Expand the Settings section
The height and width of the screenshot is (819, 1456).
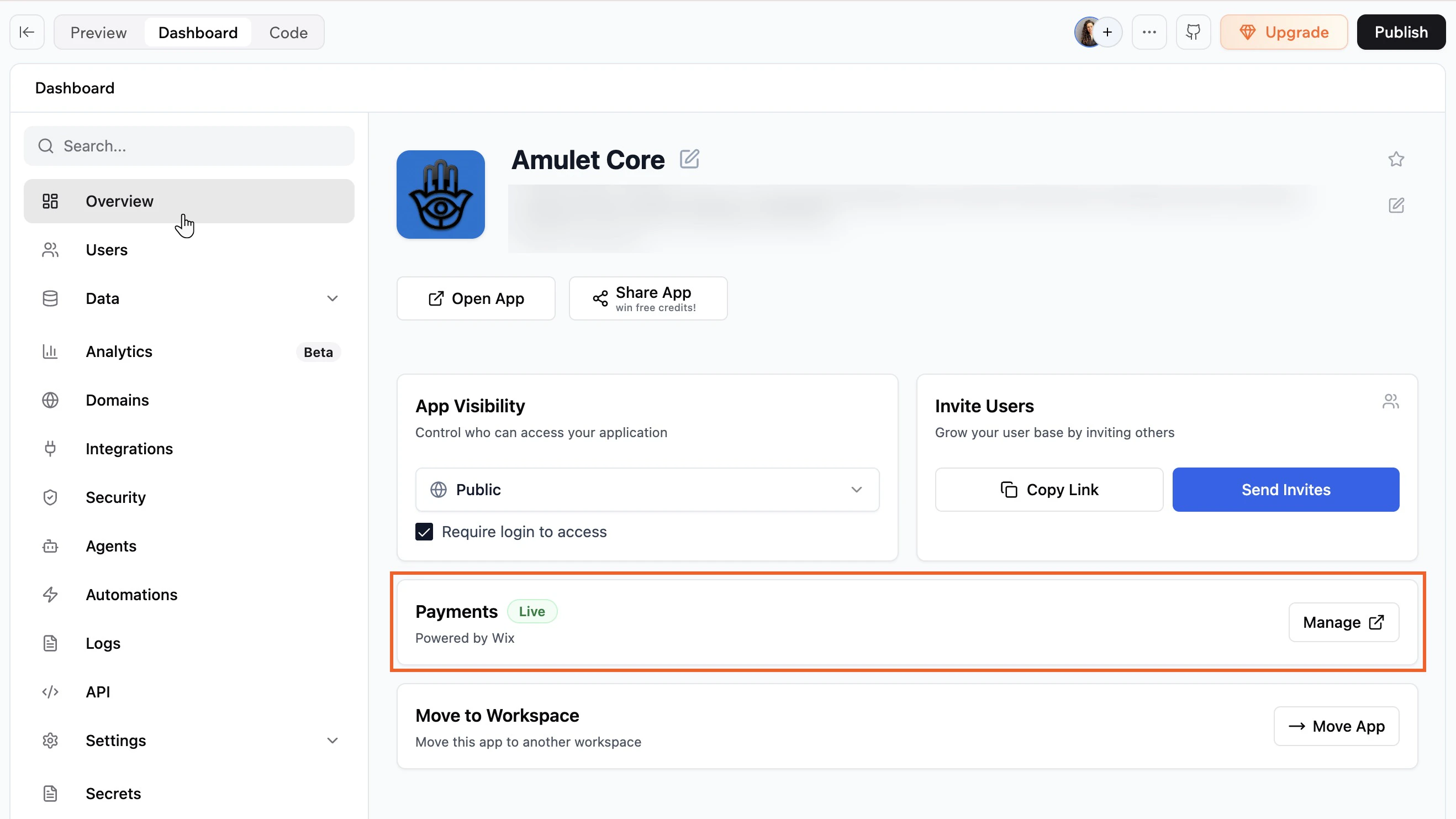333,740
